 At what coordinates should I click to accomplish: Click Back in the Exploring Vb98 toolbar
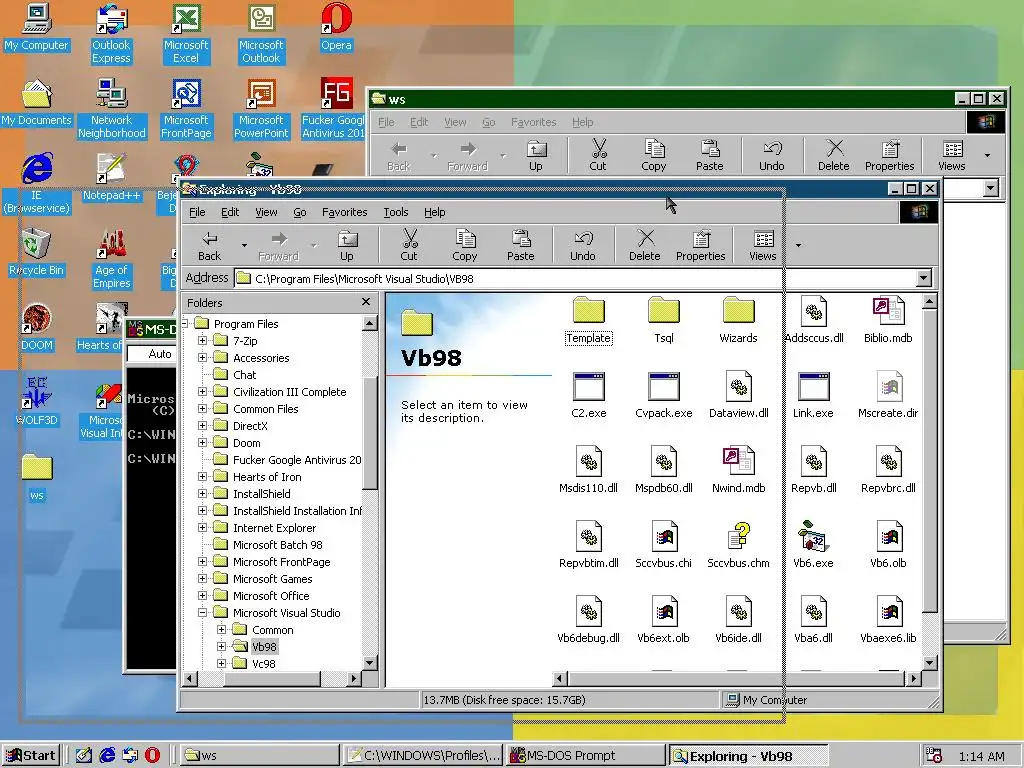point(210,246)
